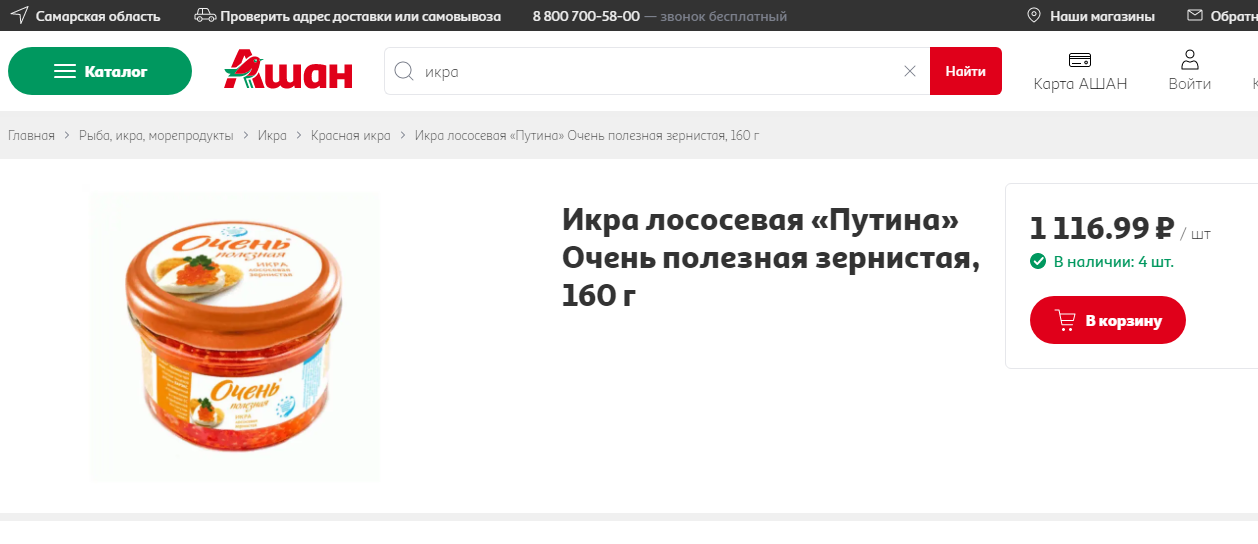Open the Войти login link
Screen dimensions: 1258x544
[1190, 84]
